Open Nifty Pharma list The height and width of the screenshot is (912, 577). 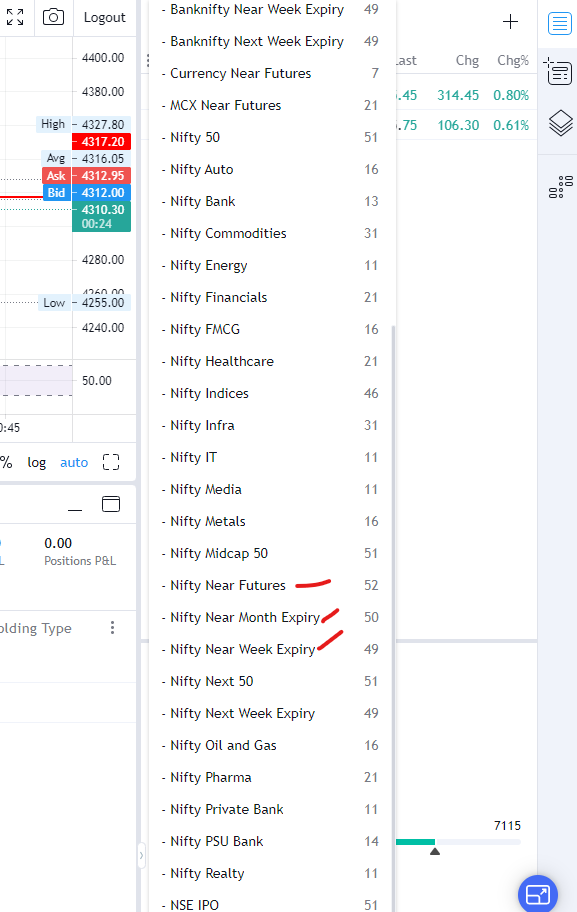[x=271, y=777]
